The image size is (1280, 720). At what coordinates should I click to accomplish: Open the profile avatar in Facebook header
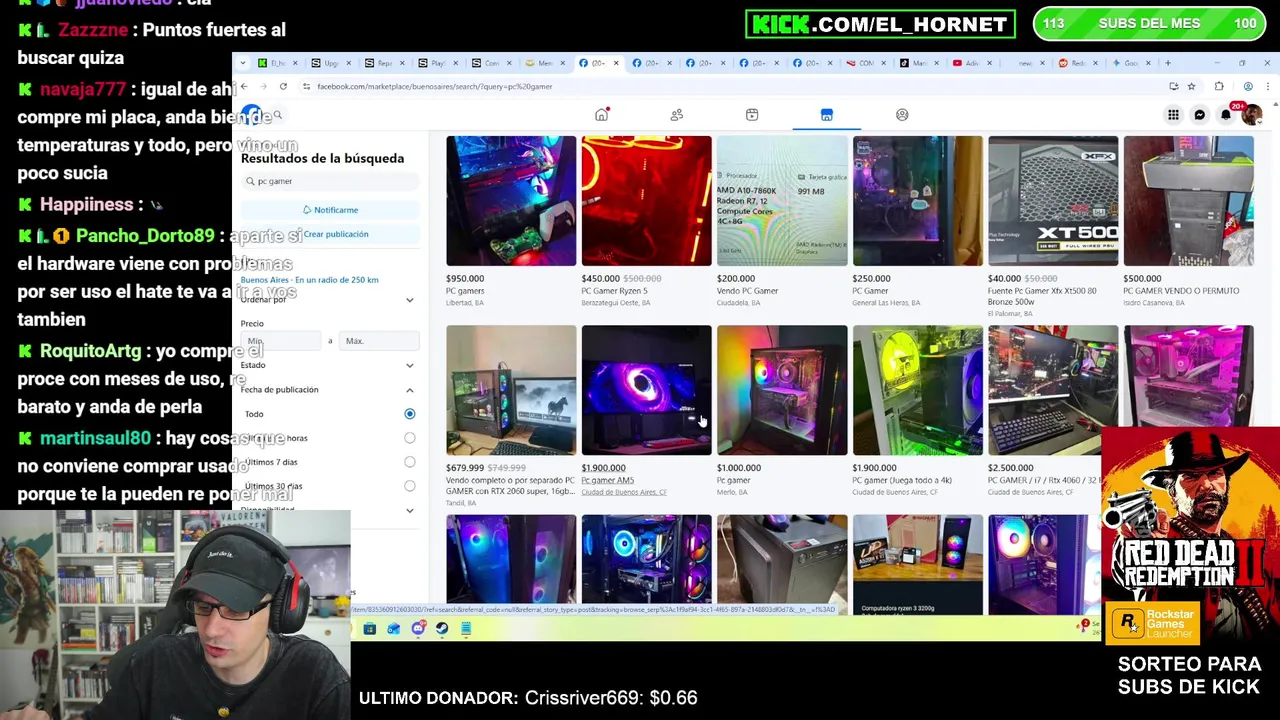tap(1251, 115)
